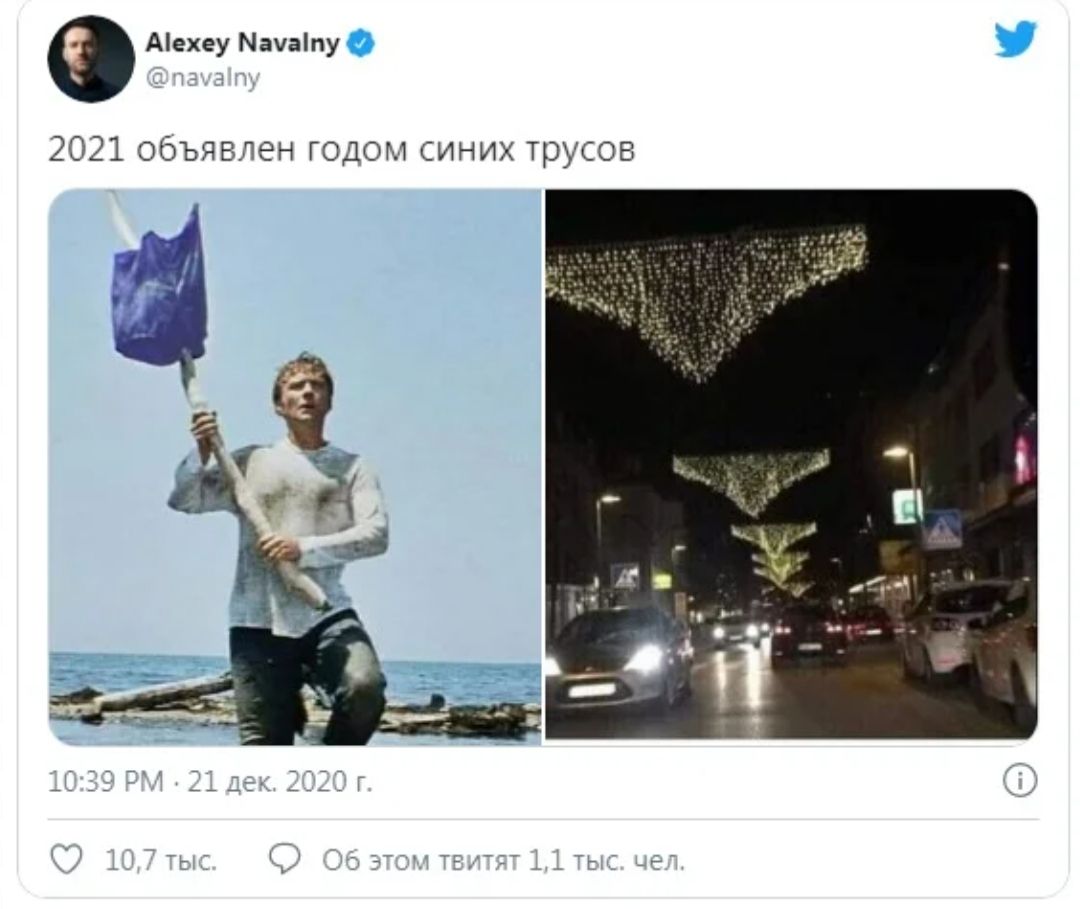This screenshot has width=1080, height=909.
Task: View right photo of street lights
Action: click(791, 464)
